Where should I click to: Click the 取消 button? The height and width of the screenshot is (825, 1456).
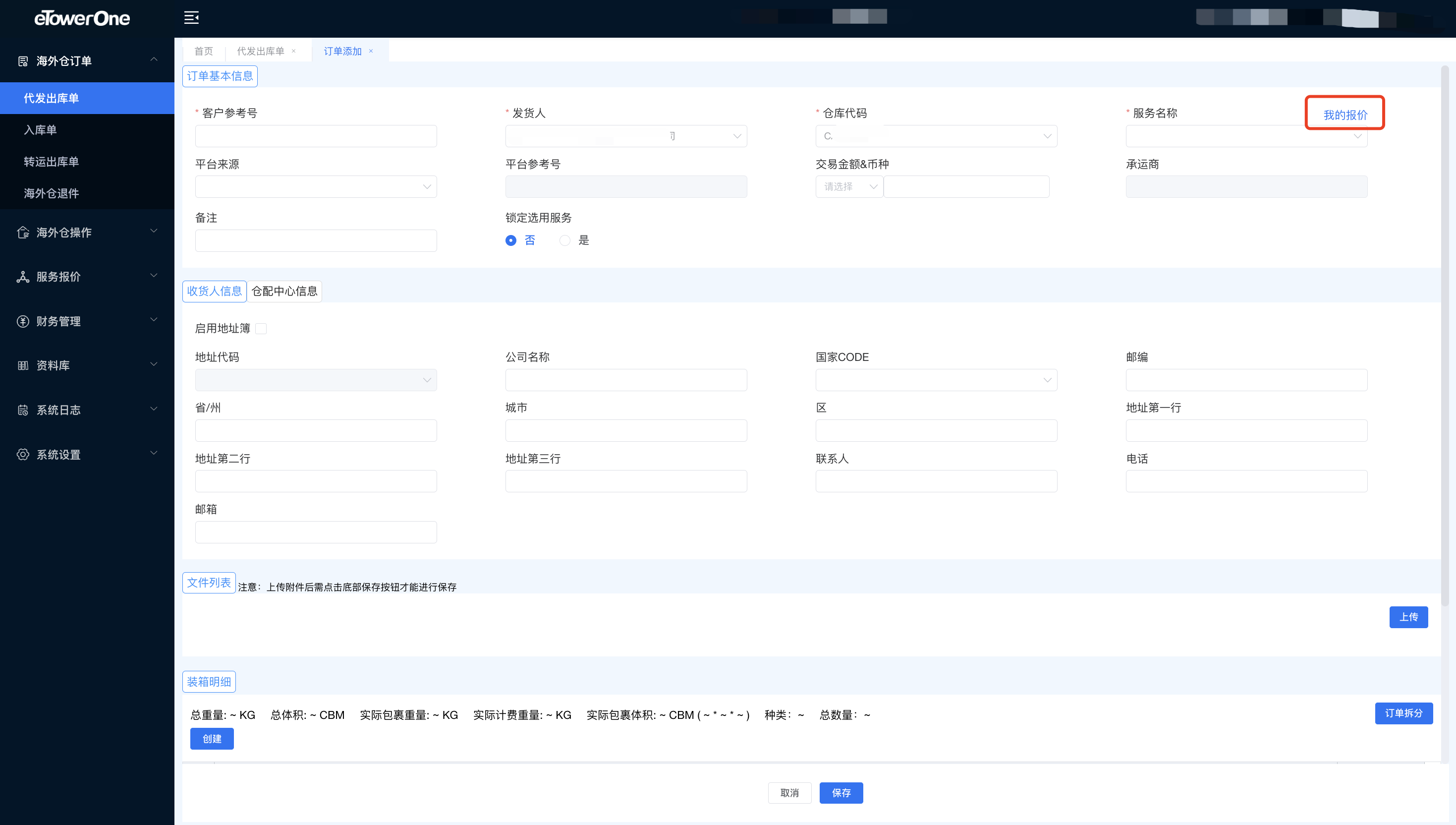(789, 793)
